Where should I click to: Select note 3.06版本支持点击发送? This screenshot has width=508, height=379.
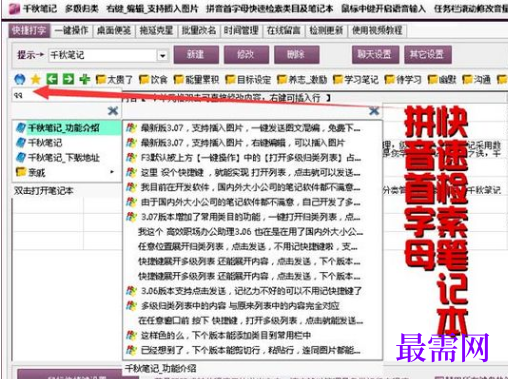tap(252, 291)
